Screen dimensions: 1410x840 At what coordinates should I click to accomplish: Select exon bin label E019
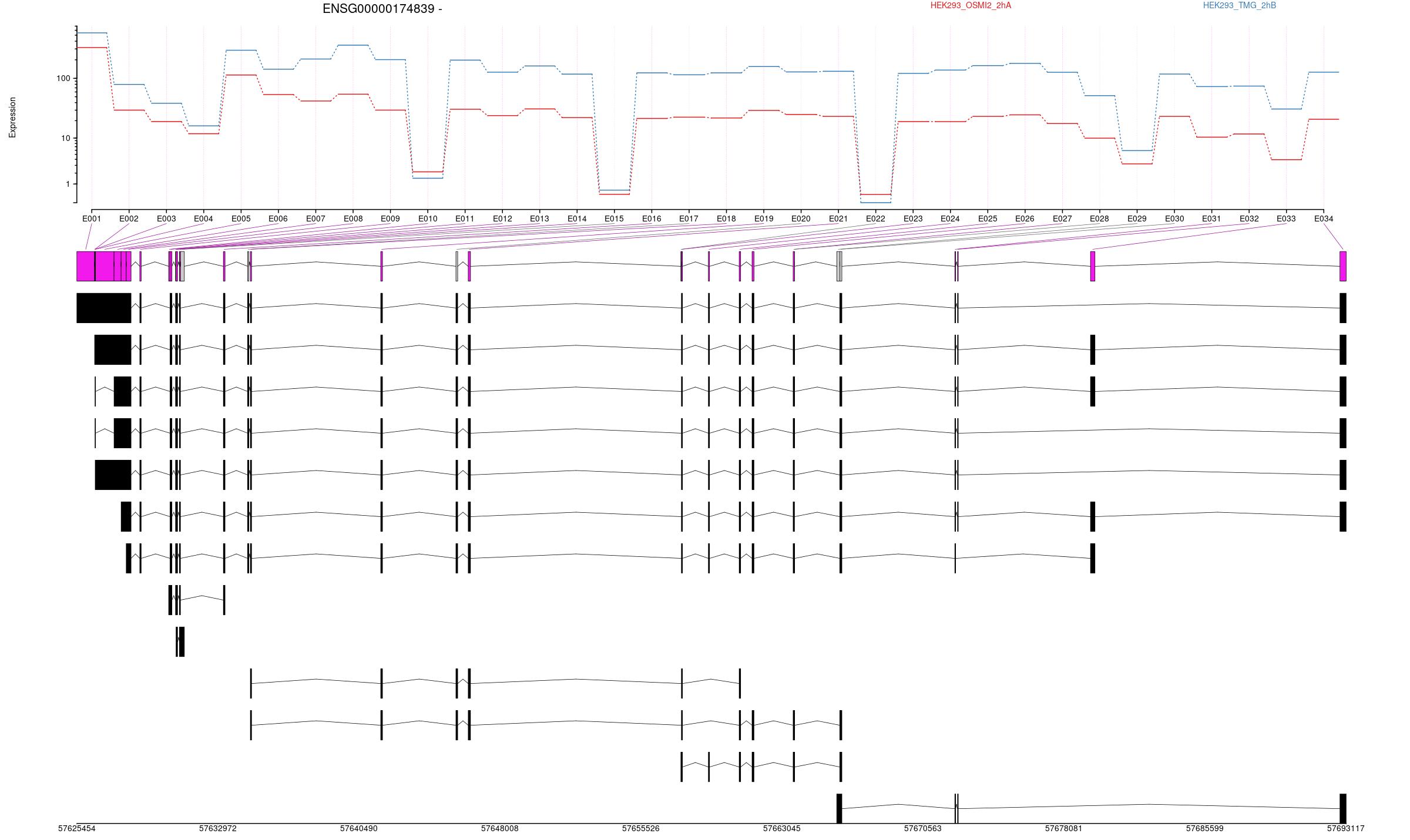pos(764,219)
